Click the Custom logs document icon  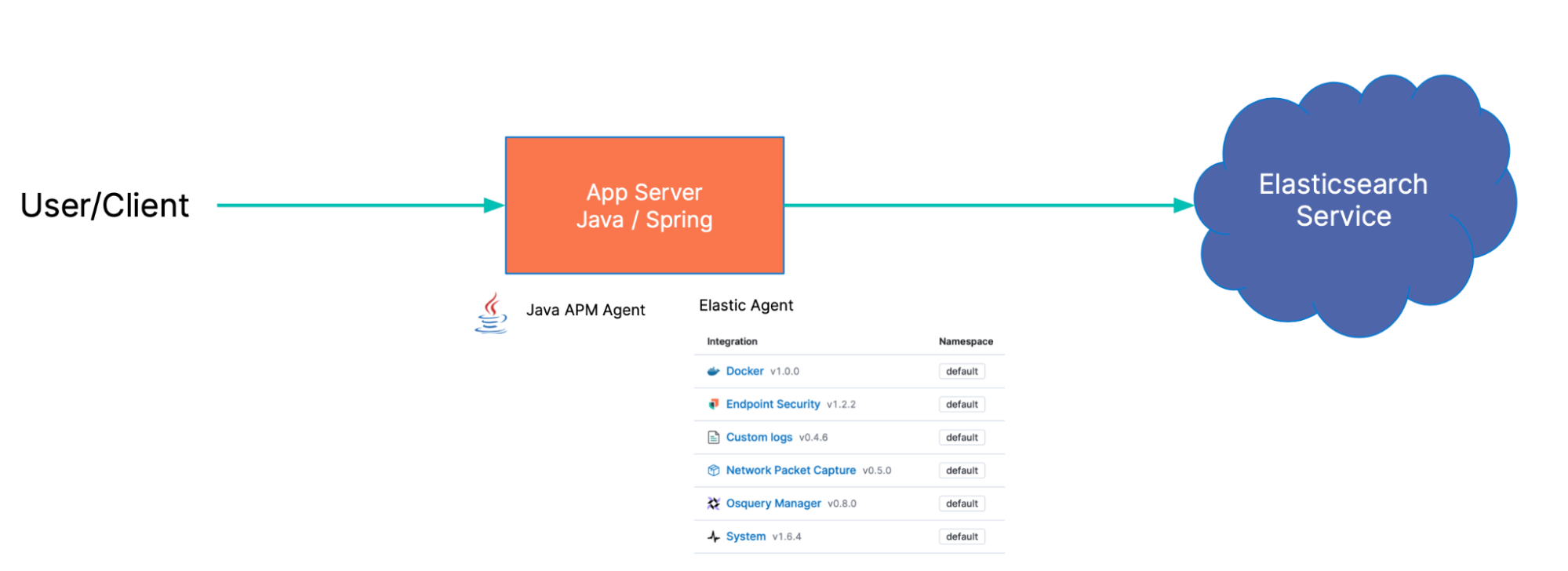[713, 438]
